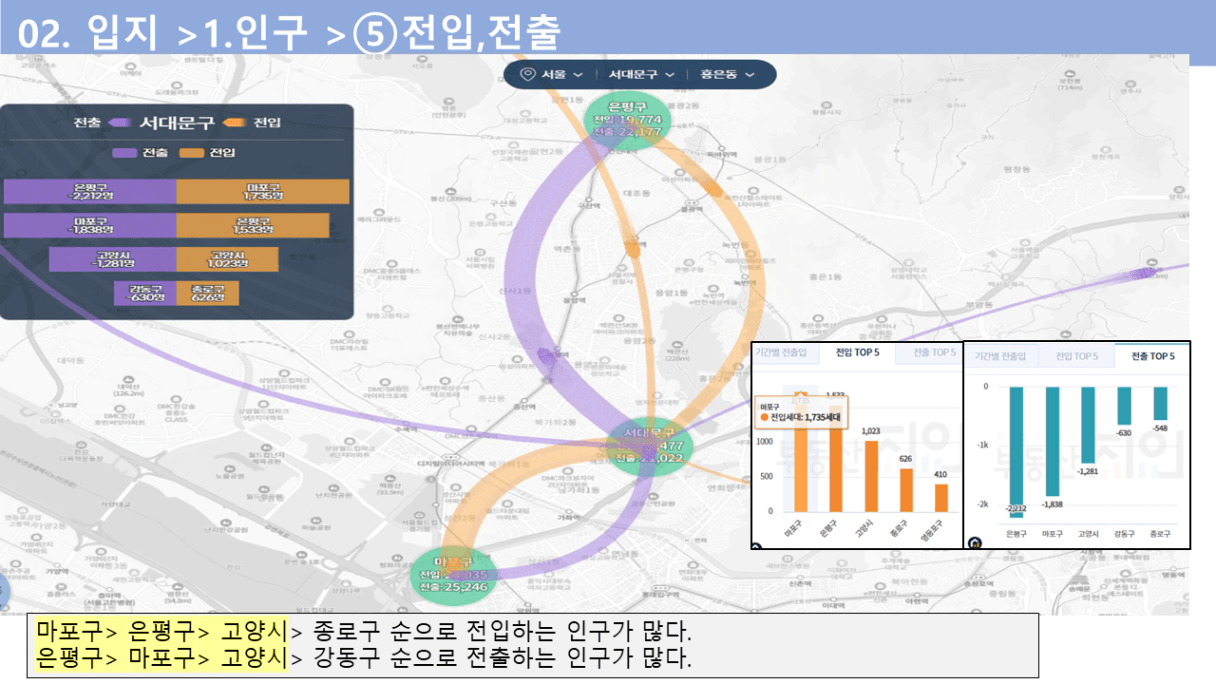Click the 강동구 axis label in the teal chart
This screenshot has height=684, width=1216.
(x=1124, y=534)
